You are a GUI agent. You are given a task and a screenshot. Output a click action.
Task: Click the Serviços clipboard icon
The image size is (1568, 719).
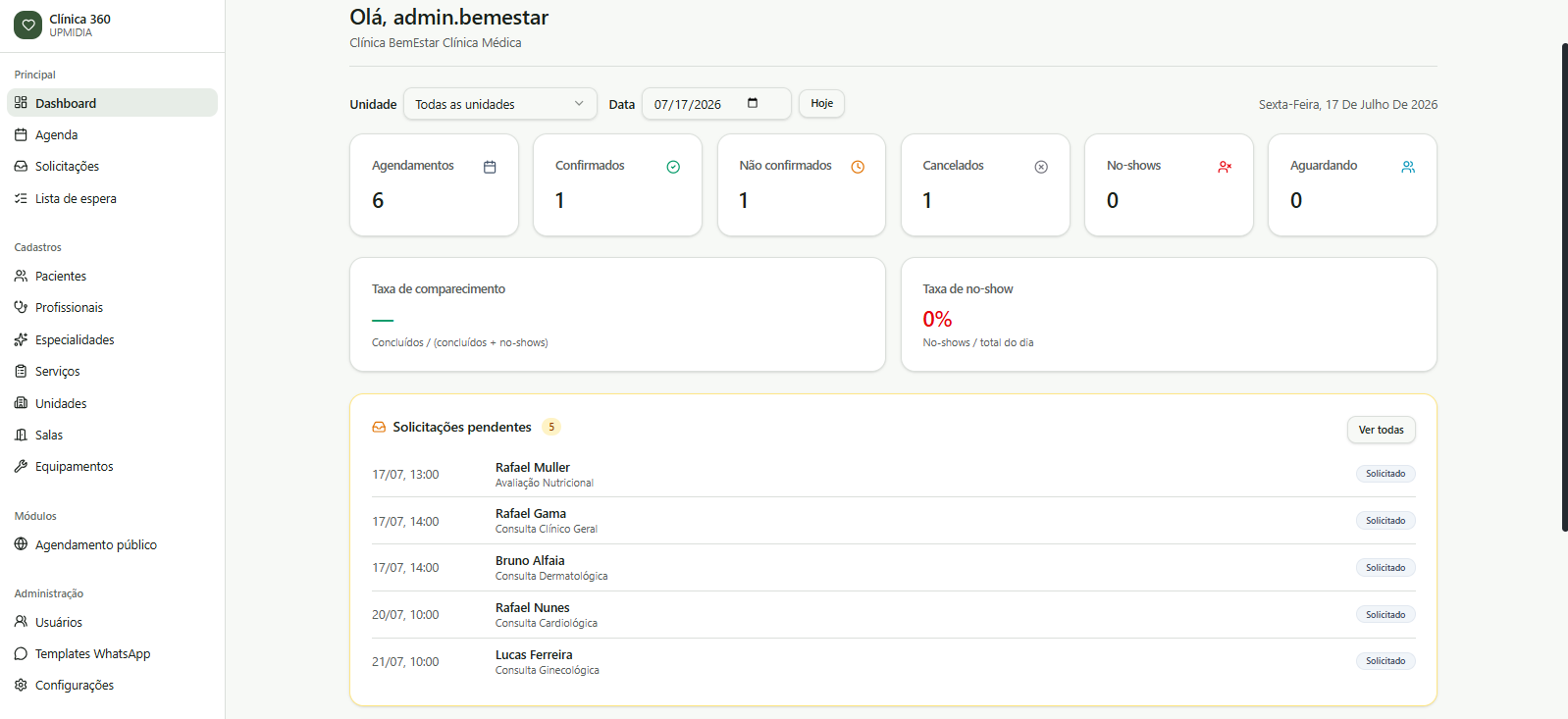tap(21, 371)
